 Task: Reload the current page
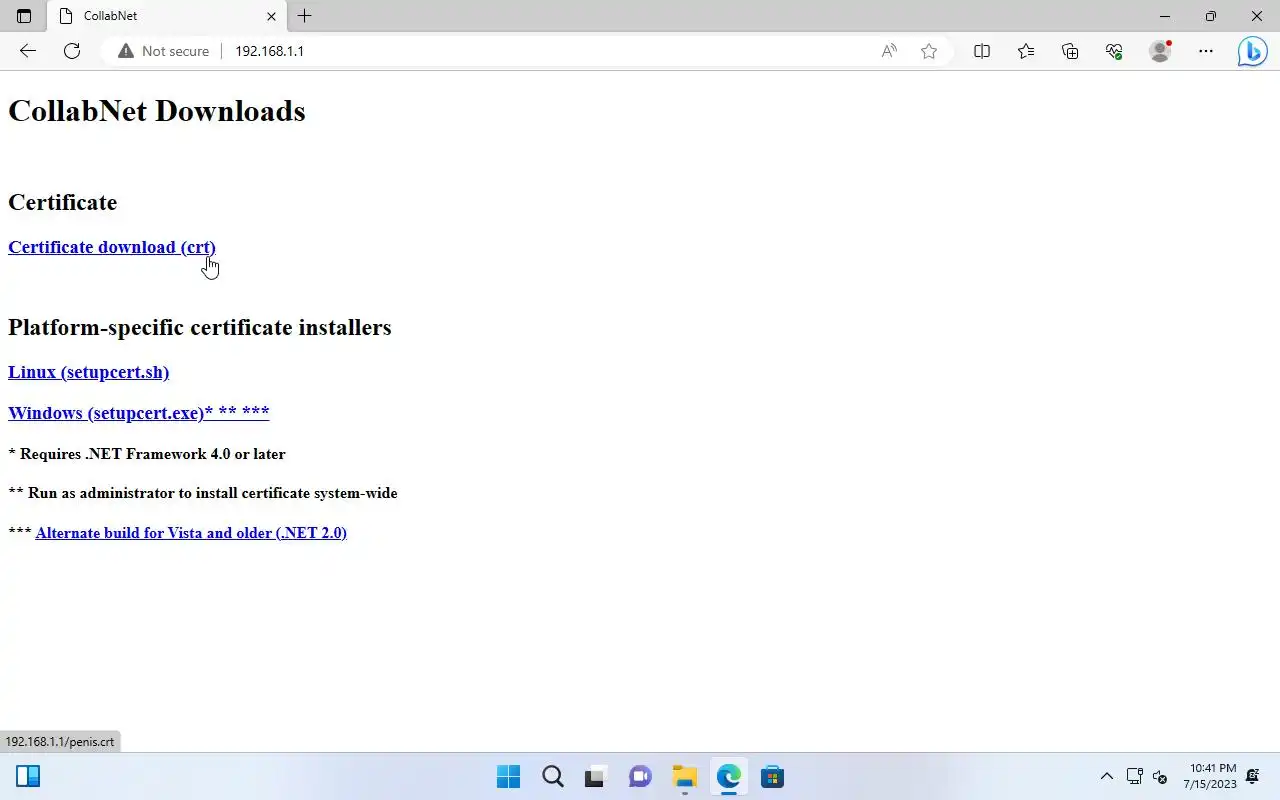click(x=72, y=51)
